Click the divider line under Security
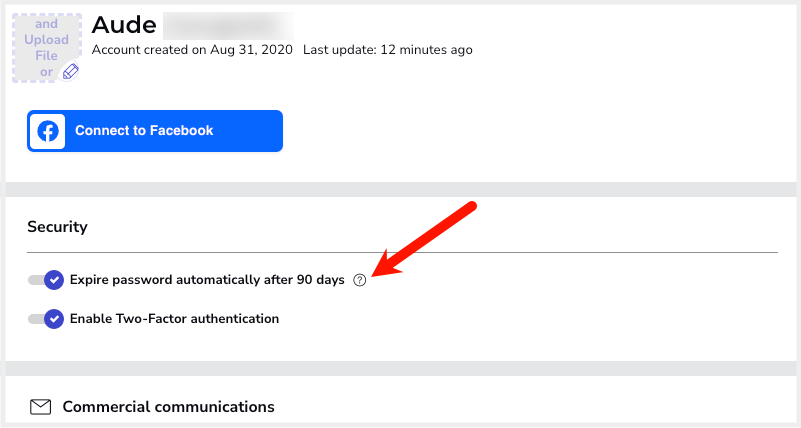The height and width of the screenshot is (428, 801). click(402, 253)
